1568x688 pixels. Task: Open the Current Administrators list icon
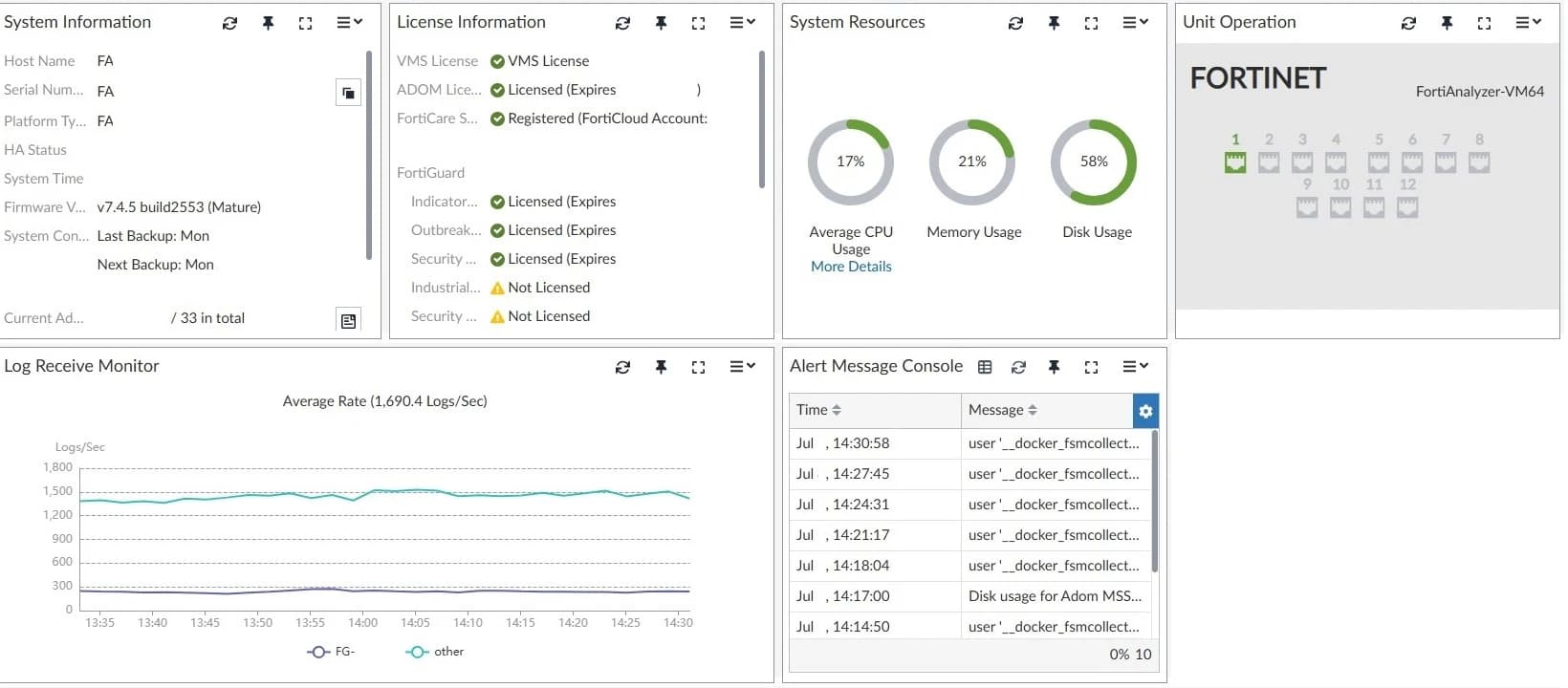[x=348, y=321]
